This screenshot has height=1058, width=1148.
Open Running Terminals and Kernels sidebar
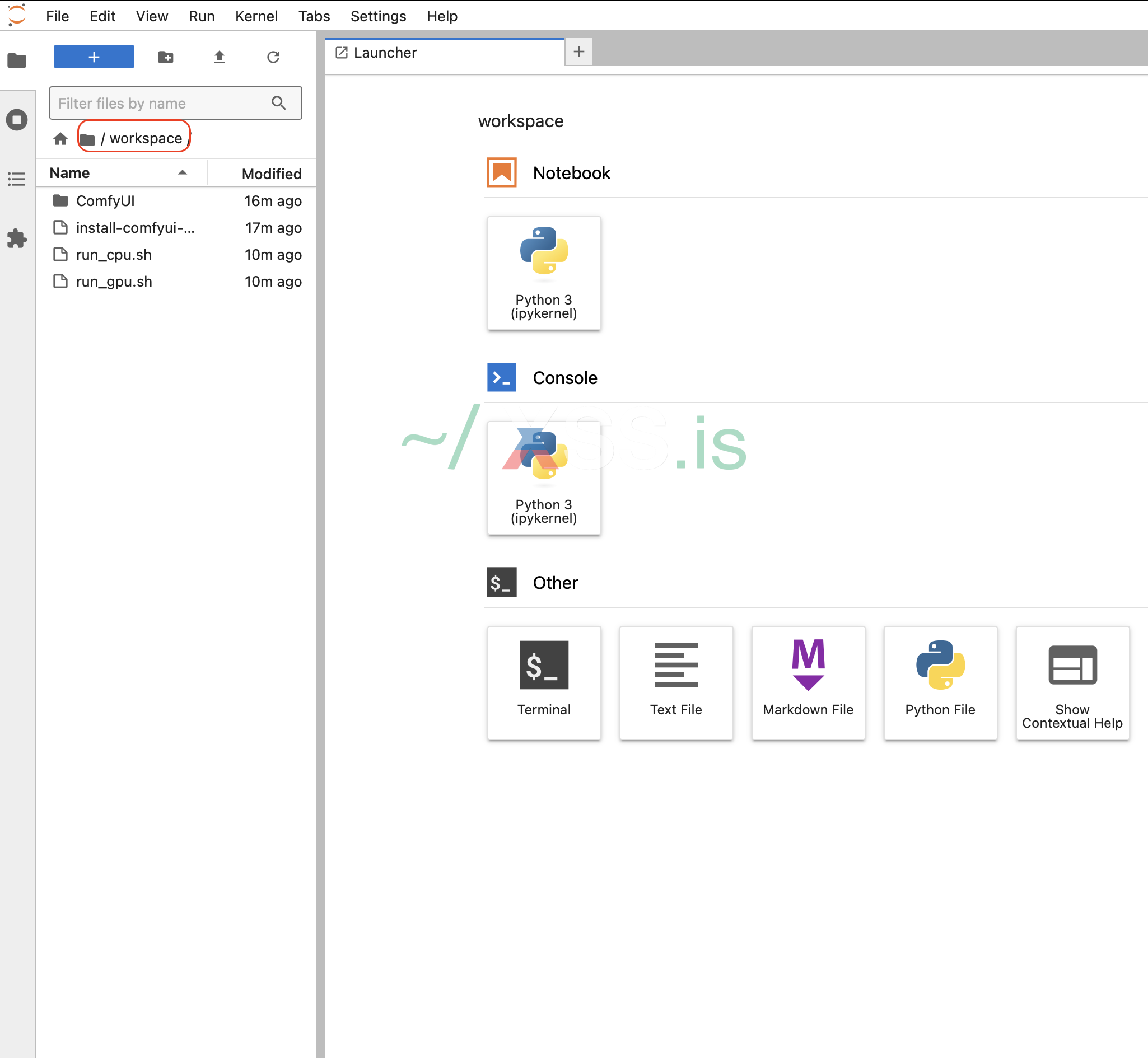coord(17,120)
